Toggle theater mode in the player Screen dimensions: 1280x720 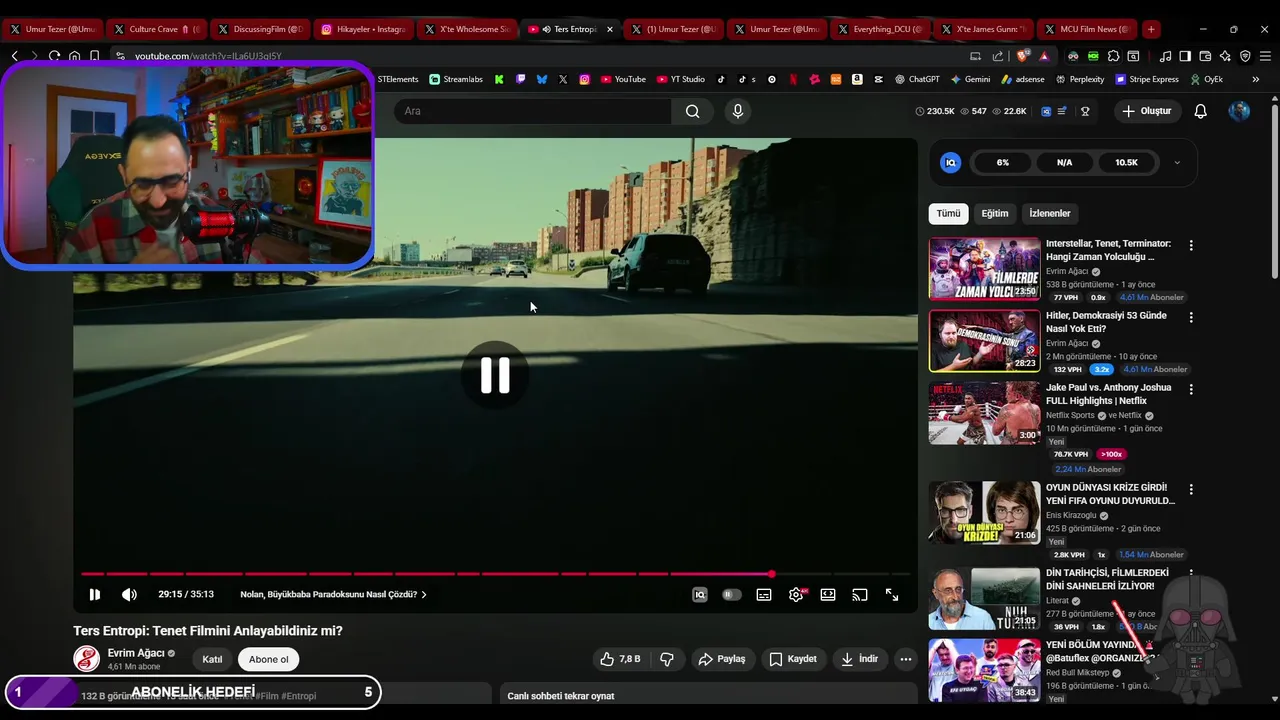(828, 594)
